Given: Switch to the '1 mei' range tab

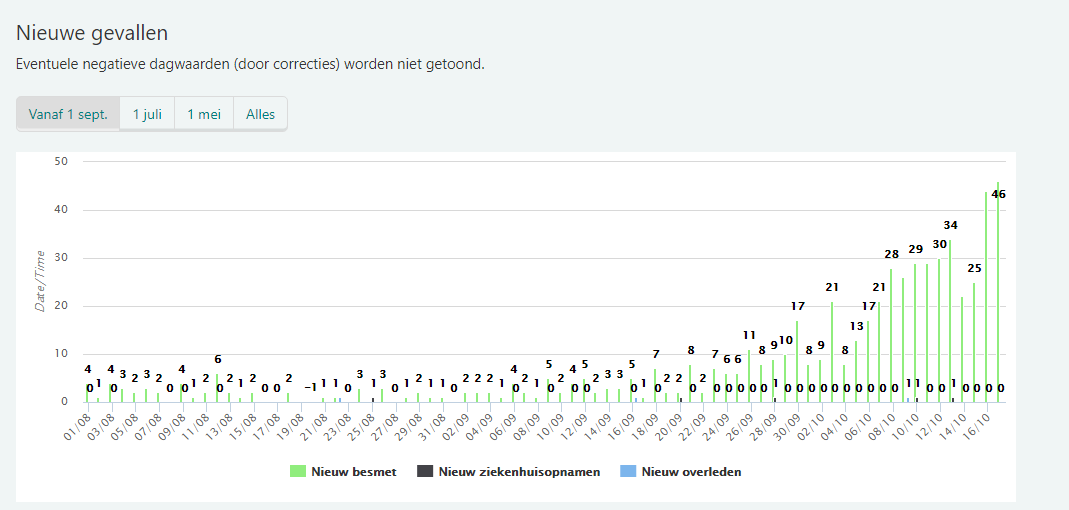Looking at the screenshot, I should (204, 114).
